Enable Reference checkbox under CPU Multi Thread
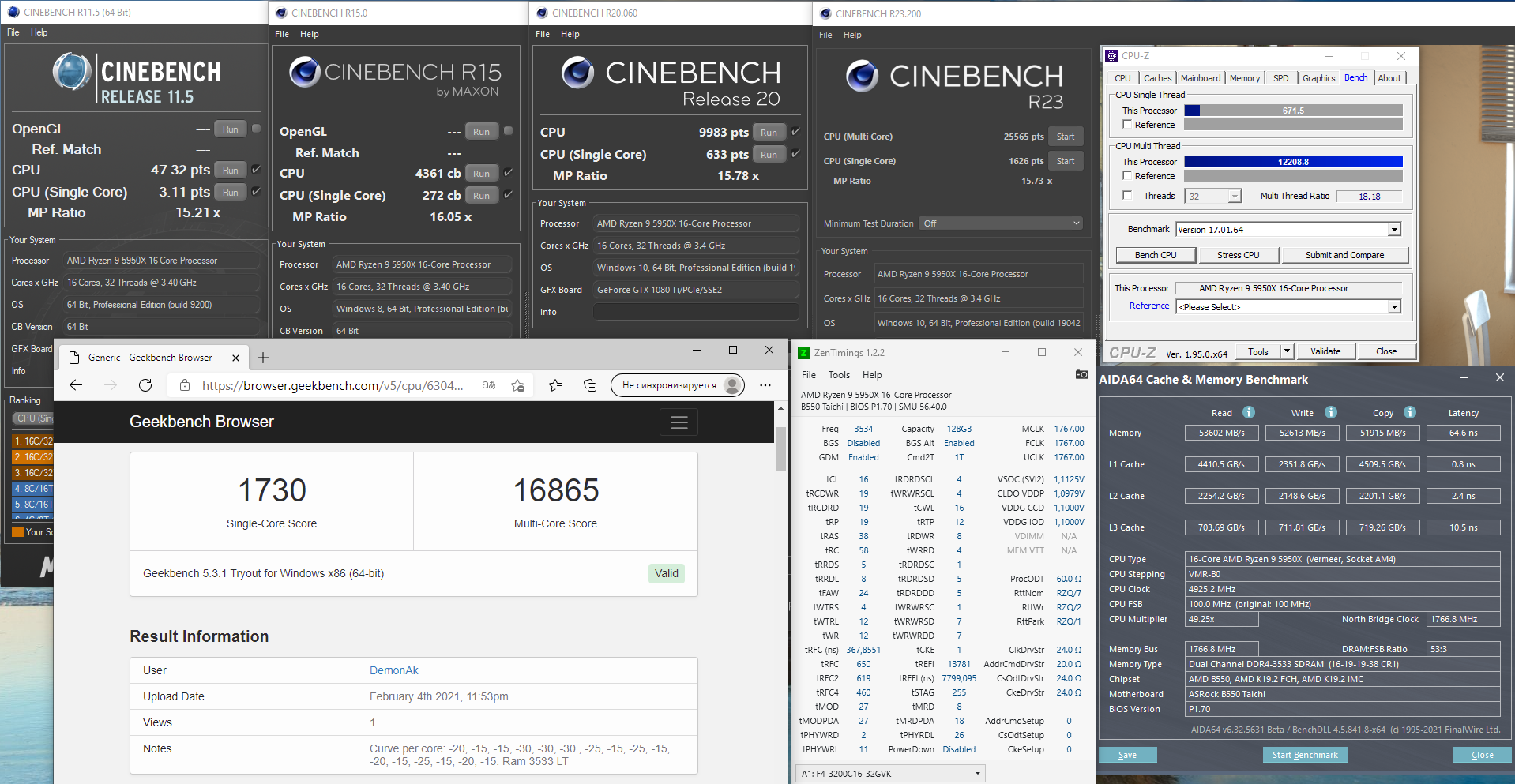This screenshot has height=784, width=1515. click(1127, 176)
